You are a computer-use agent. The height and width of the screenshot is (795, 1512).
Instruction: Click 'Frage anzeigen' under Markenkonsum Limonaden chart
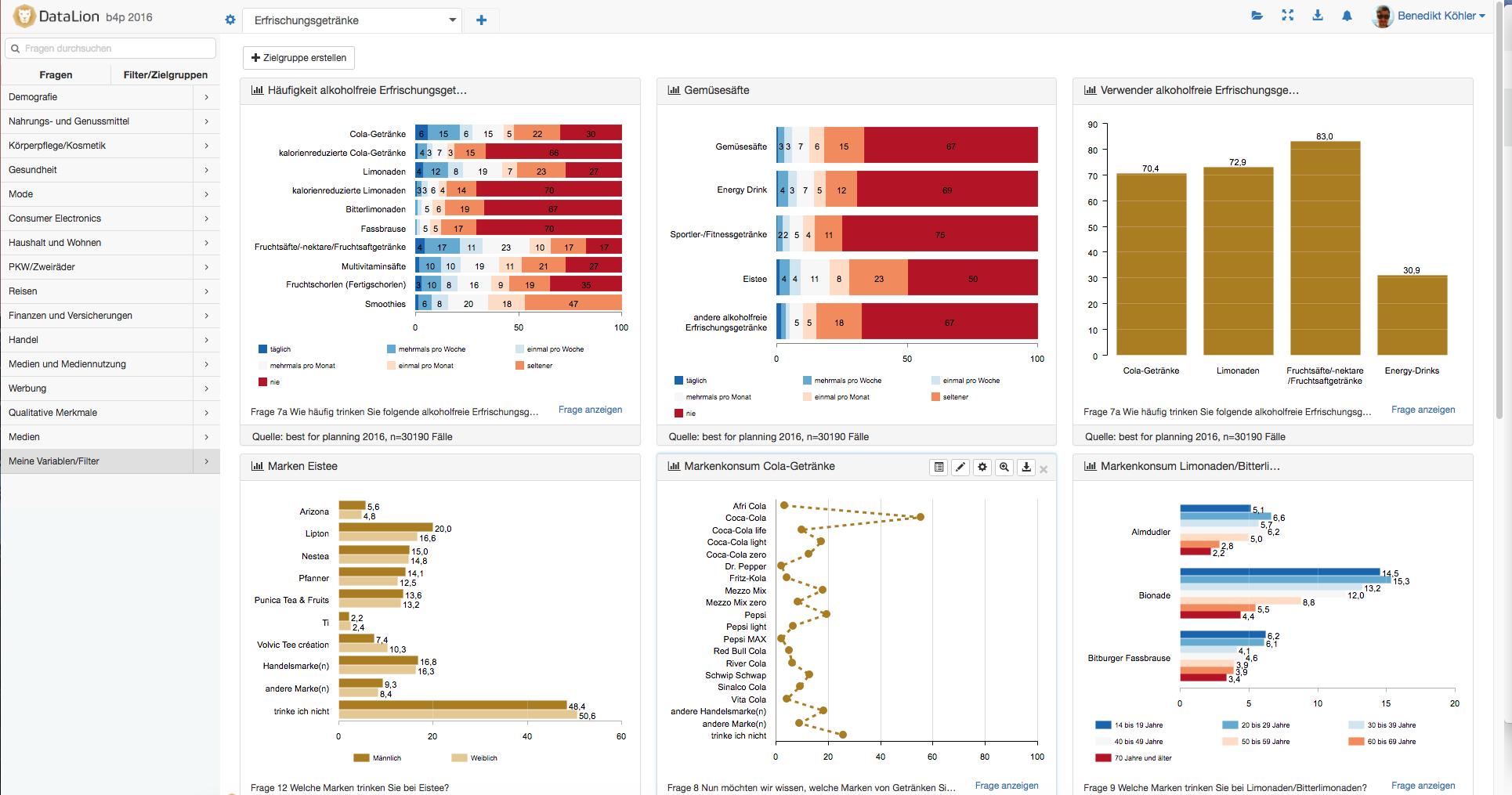tap(1423, 786)
